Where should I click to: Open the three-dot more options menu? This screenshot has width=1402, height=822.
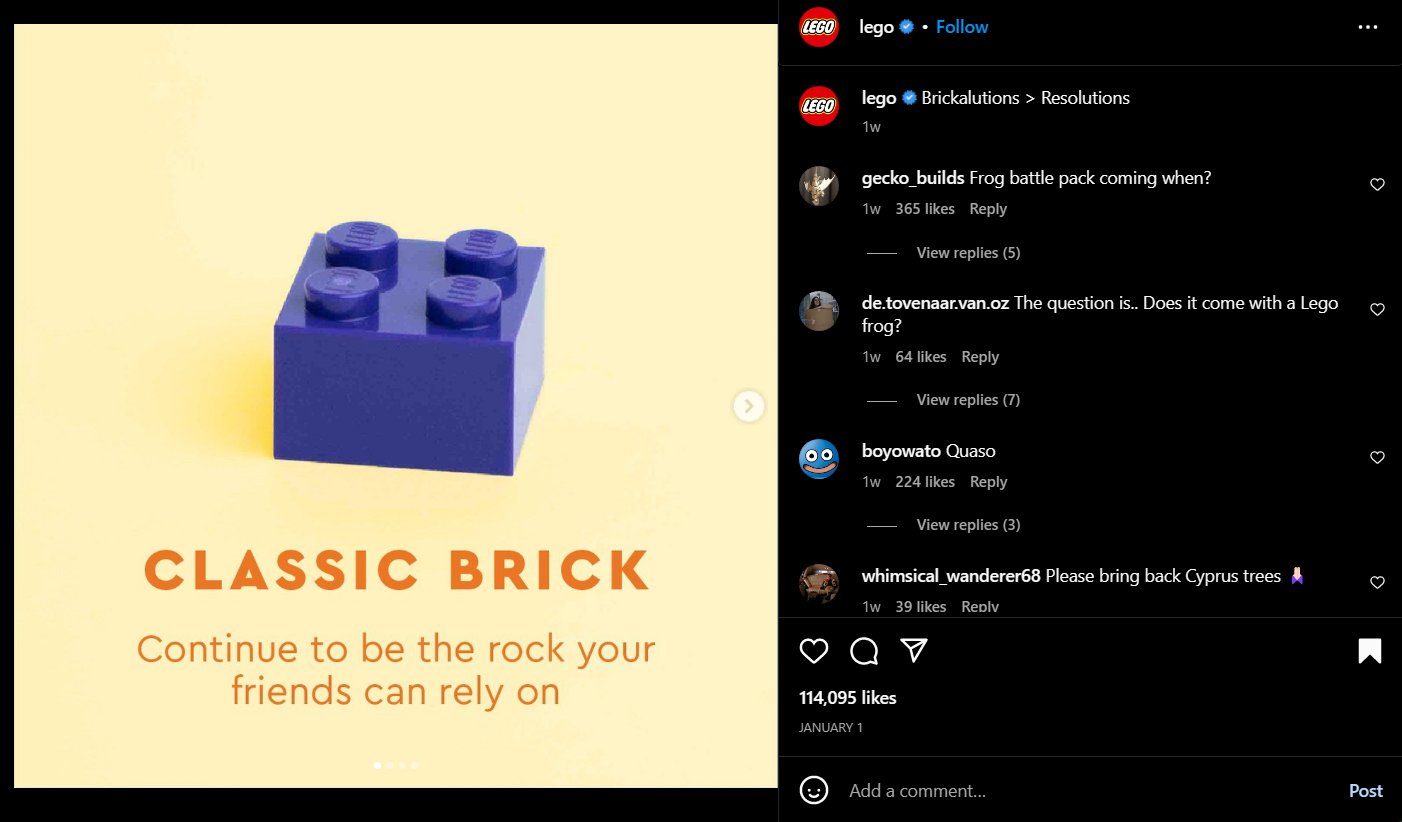click(x=1368, y=27)
